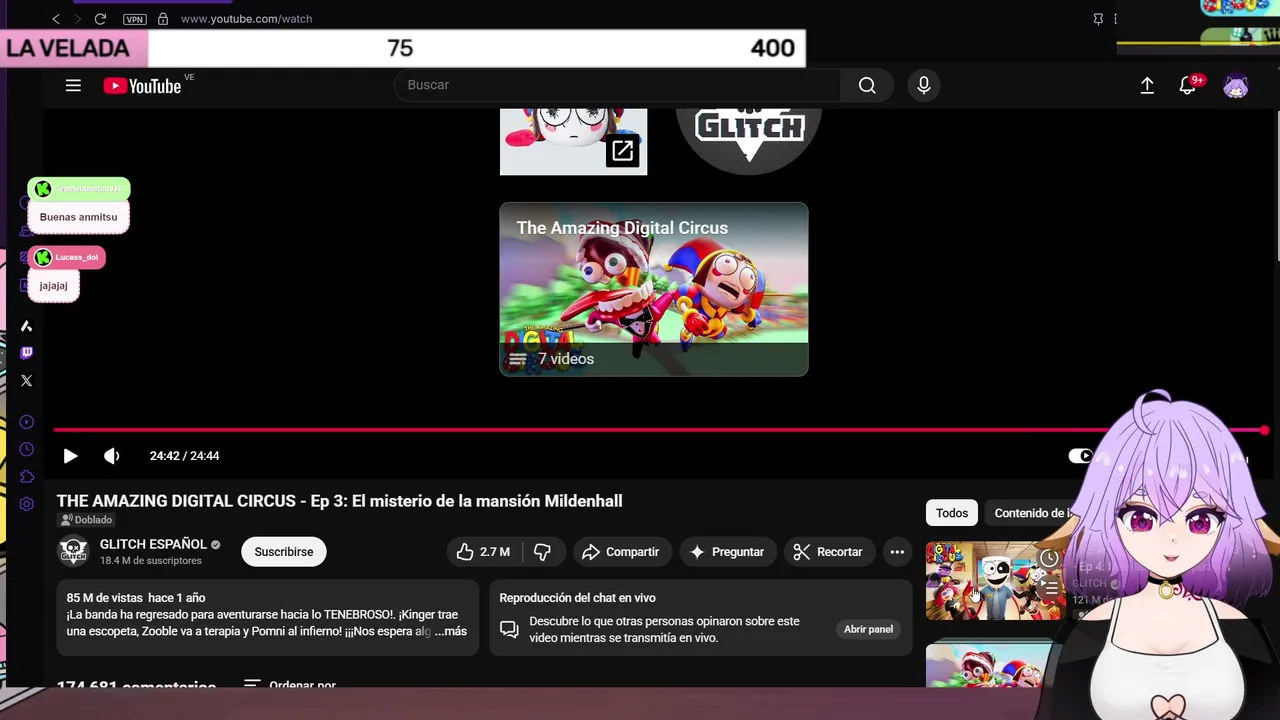
Task: Go back with the browser back arrow
Action: (56, 19)
